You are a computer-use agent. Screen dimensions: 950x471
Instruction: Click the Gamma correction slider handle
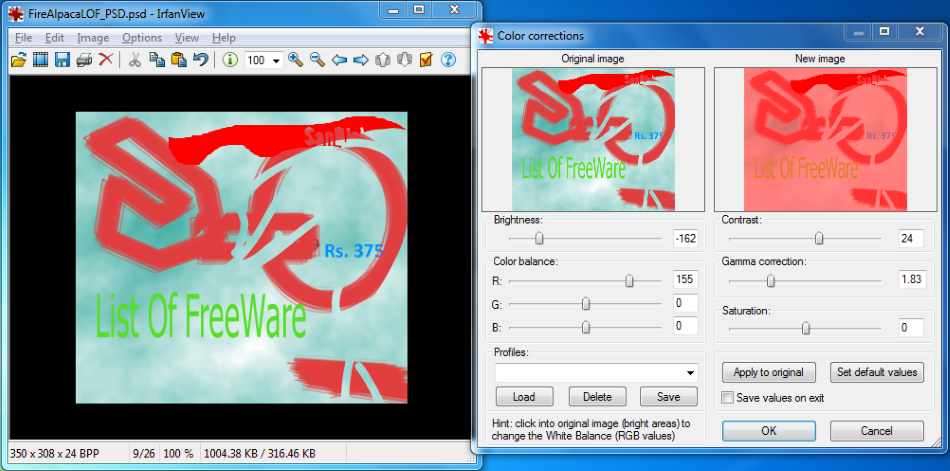(x=771, y=281)
